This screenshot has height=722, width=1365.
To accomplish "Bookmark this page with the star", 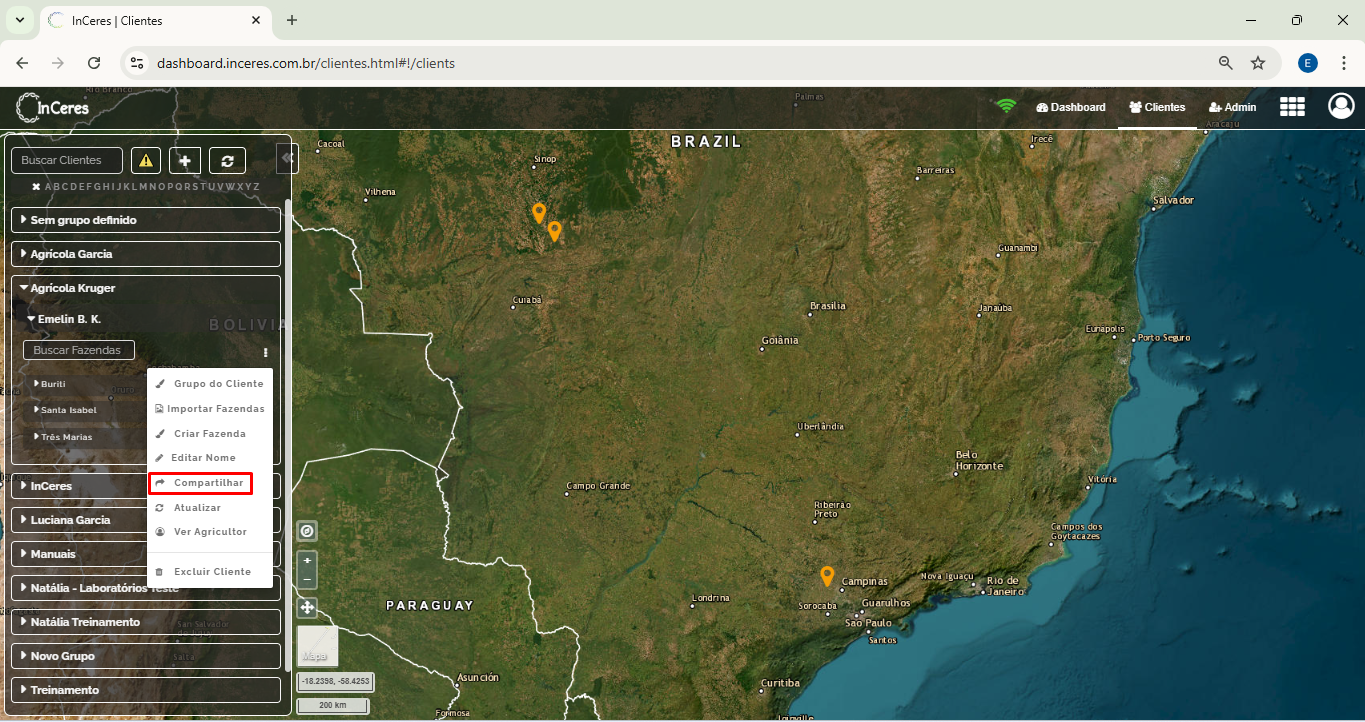I will click(1258, 63).
